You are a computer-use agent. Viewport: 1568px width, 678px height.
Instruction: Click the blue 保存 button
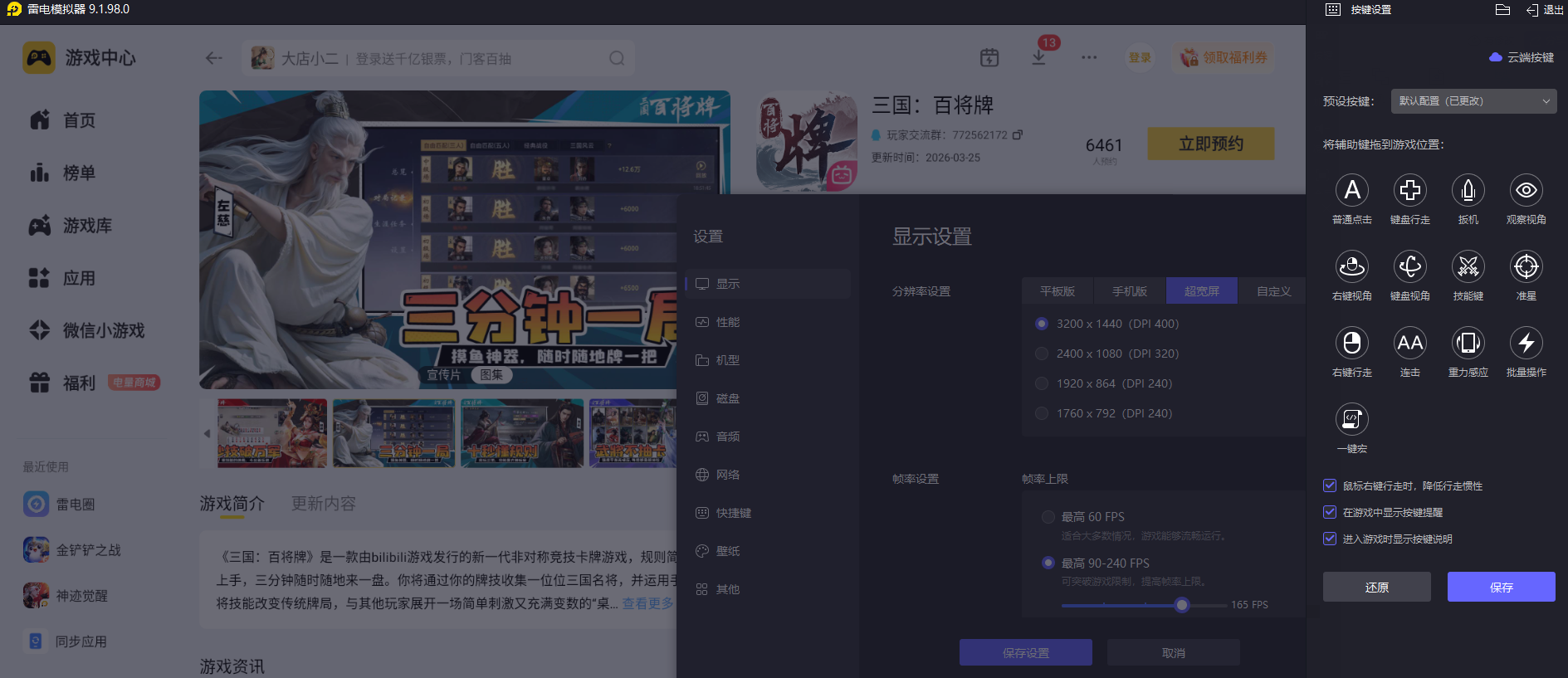pos(1501,587)
